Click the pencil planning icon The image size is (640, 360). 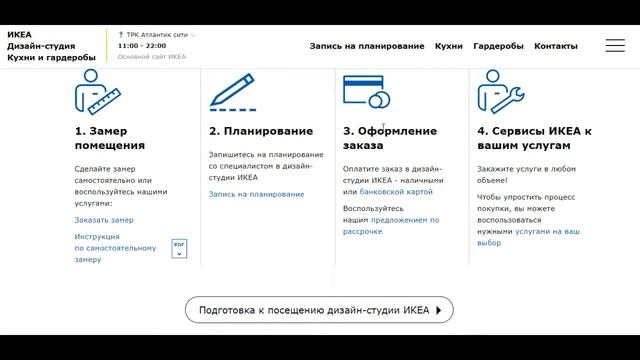click(233, 92)
